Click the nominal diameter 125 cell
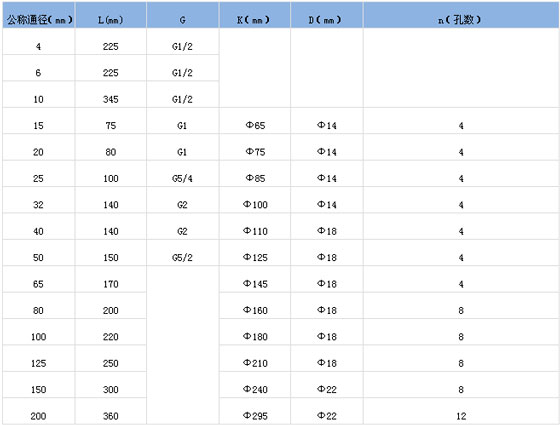The width and height of the screenshot is (560, 425). (x=39, y=363)
